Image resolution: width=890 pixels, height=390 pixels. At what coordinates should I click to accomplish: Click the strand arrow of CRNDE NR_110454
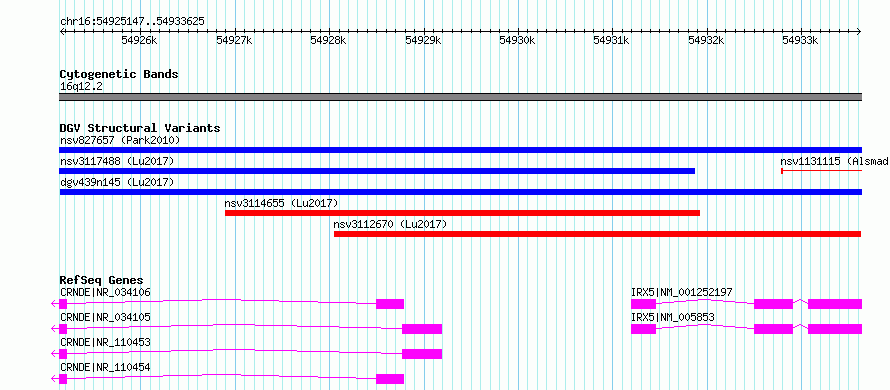[54, 379]
